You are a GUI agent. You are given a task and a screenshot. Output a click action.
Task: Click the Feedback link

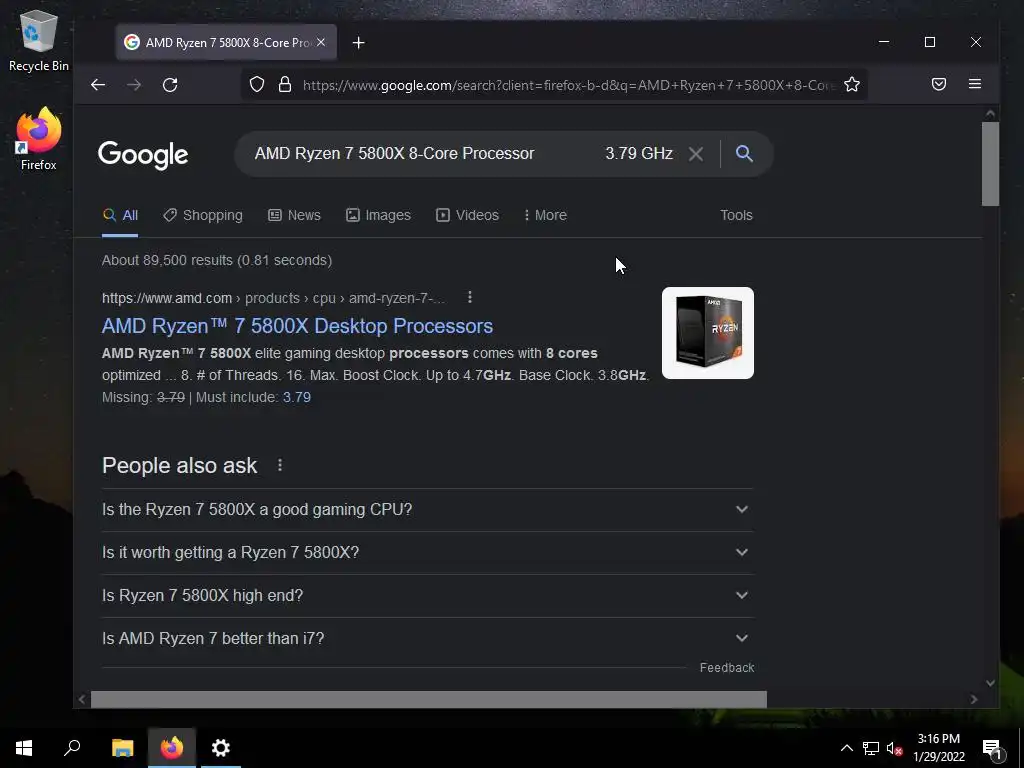(727, 667)
